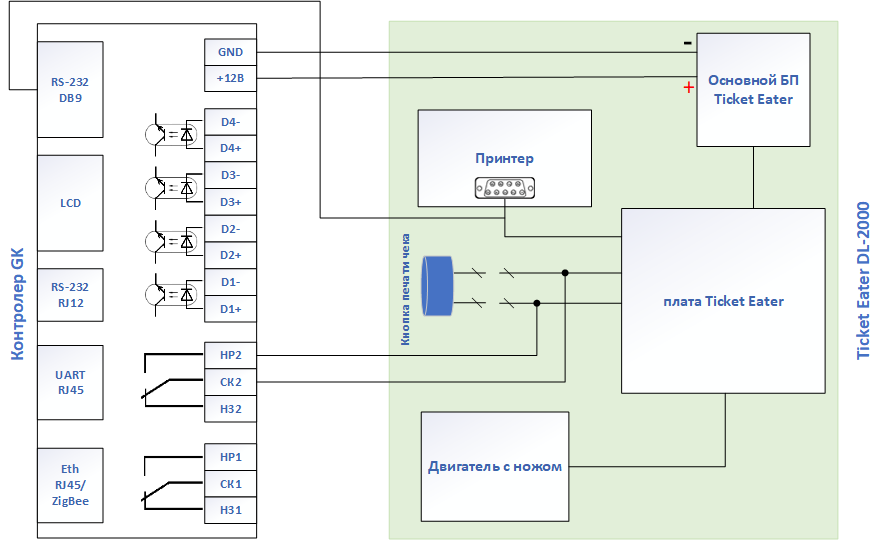Click the optocoupler symbol beside D2- terminal
This screenshot has width=884, height=540.
click(x=172, y=241)
